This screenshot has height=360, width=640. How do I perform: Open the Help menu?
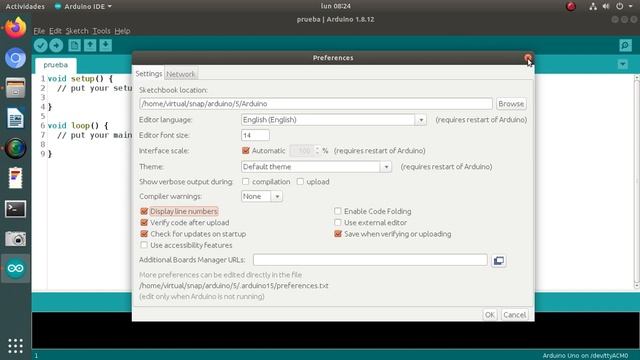[x=122, y=31]
